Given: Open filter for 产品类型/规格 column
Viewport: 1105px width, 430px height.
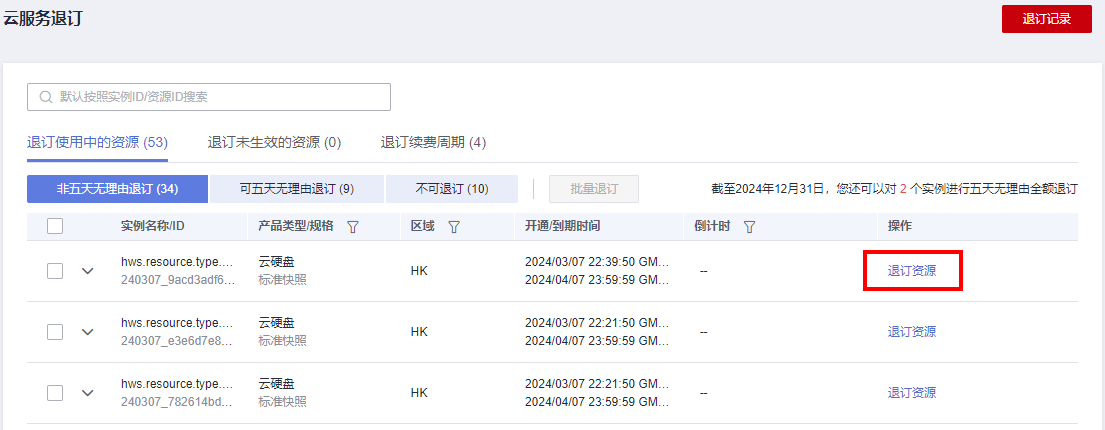Looking at the screenshot, I should 352,227.
